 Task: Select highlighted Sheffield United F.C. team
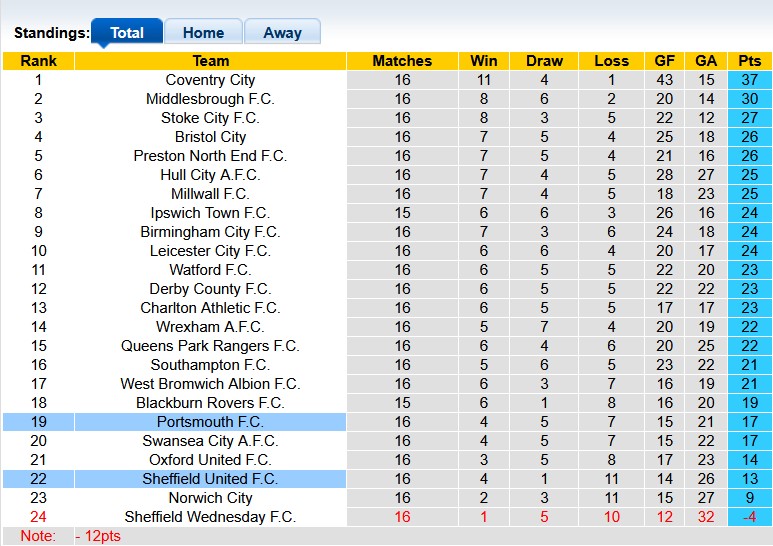210,479
